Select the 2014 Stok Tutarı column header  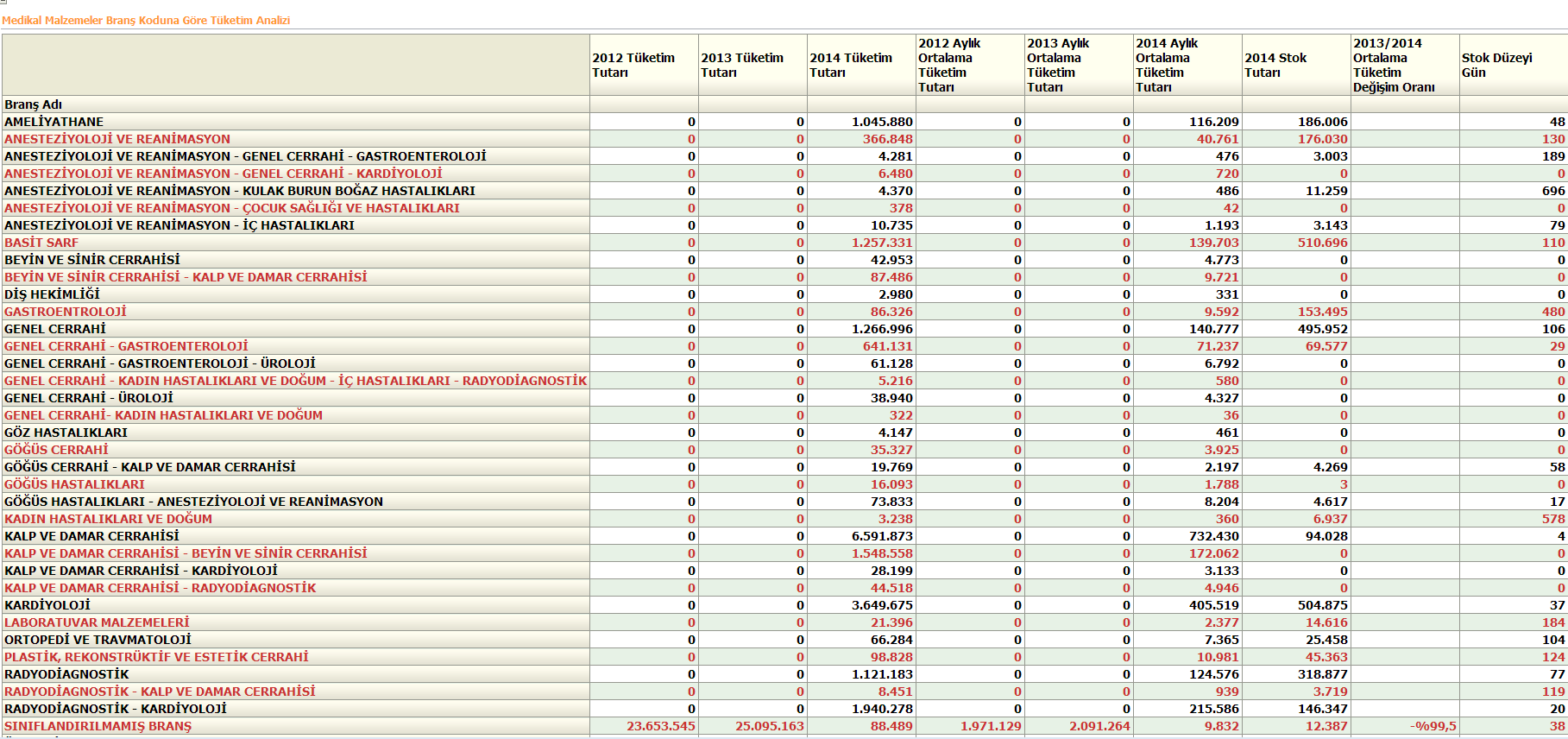[x=1296, y=65]
